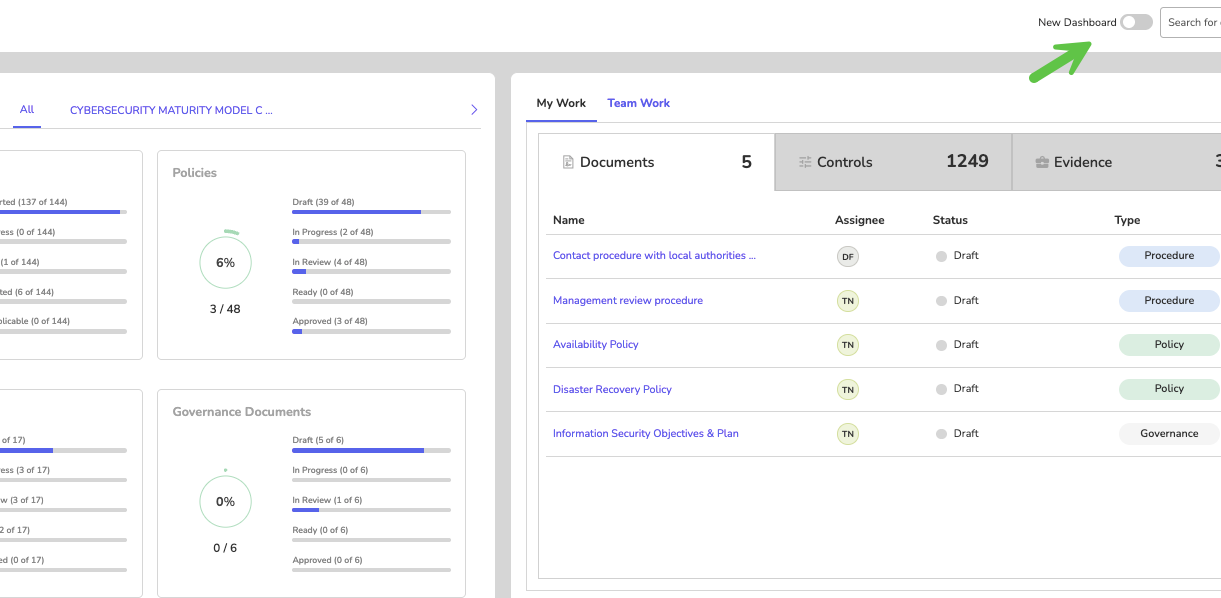The image size is (1221, 598).
Task: Click Policies Approved (3 of 48) bar
Action: (x=371, y=331)
